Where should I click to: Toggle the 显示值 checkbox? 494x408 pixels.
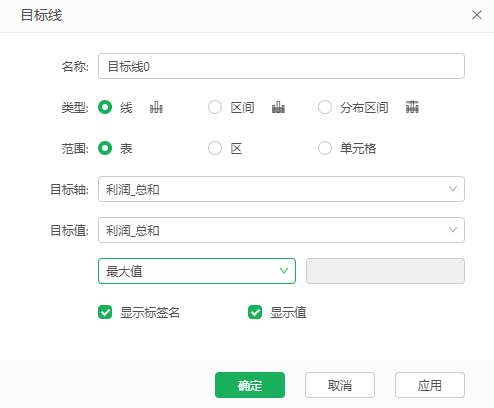point(255,312)
